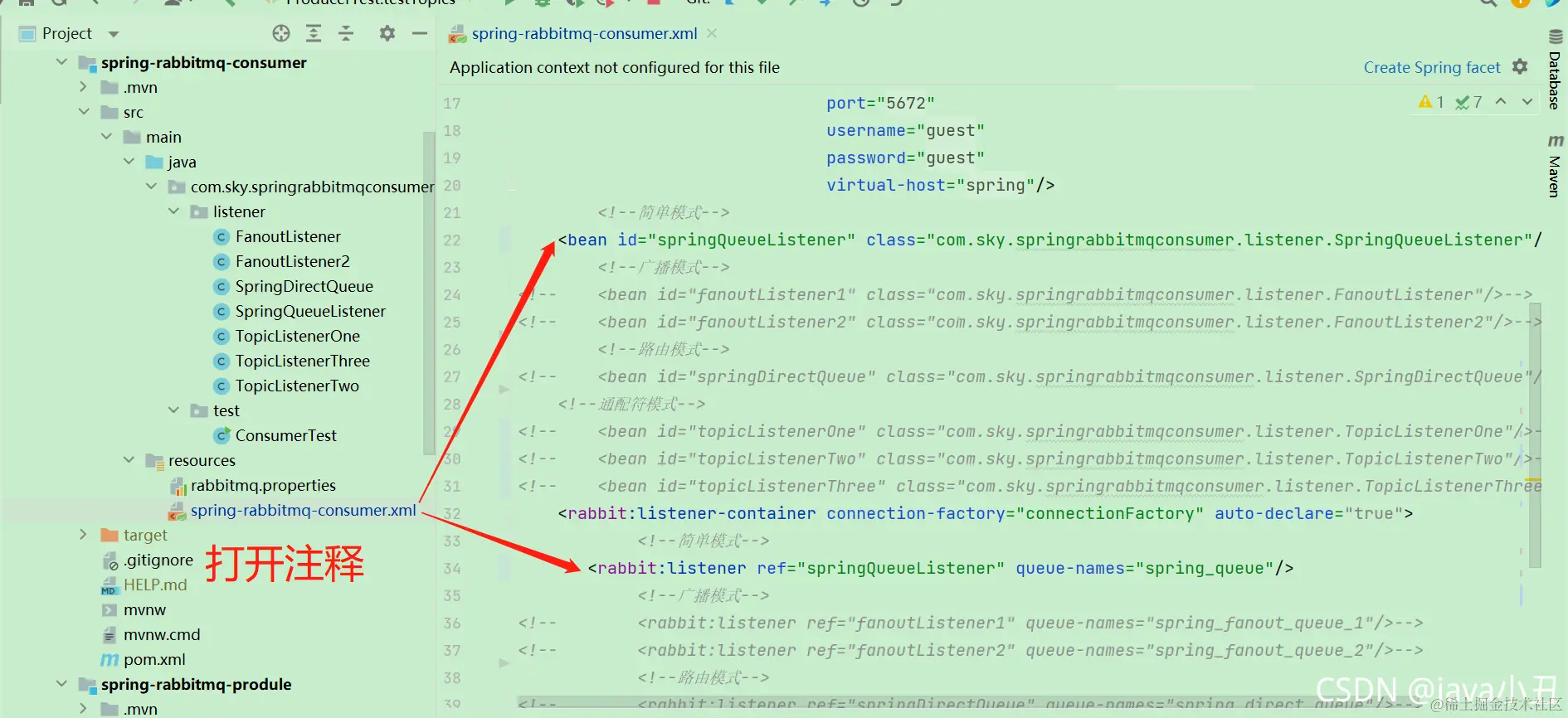Select the mvnw file
Image resolution: width=1568 pixels, height=718 pixels.
pos(144,609)
